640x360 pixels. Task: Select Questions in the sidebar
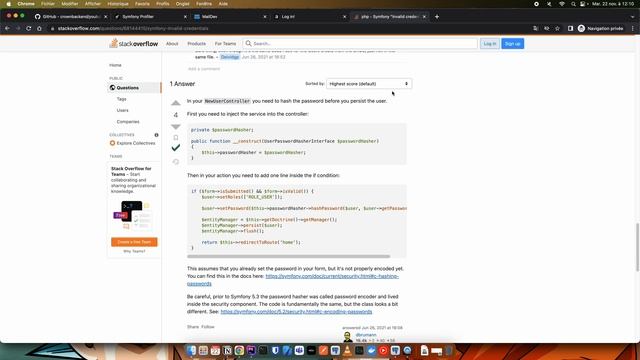pos(134,88)
